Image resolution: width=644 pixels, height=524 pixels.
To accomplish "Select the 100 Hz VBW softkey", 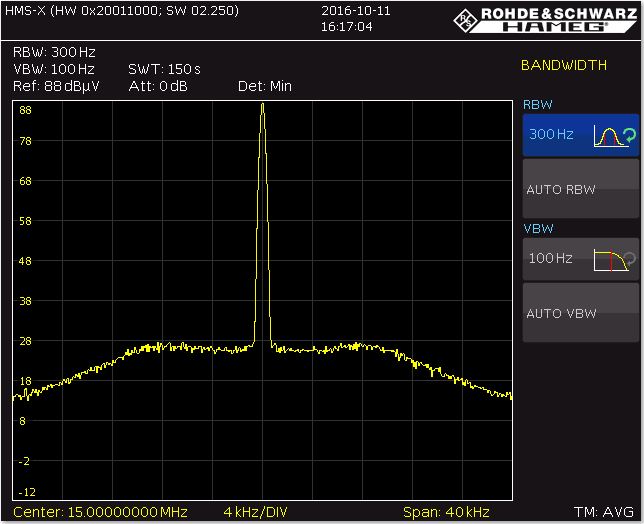I will [x=551, y=259].
